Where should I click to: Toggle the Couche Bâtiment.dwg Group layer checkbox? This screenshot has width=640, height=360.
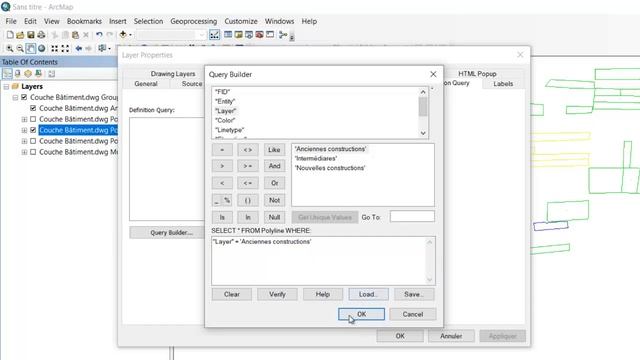click(24, 97)
